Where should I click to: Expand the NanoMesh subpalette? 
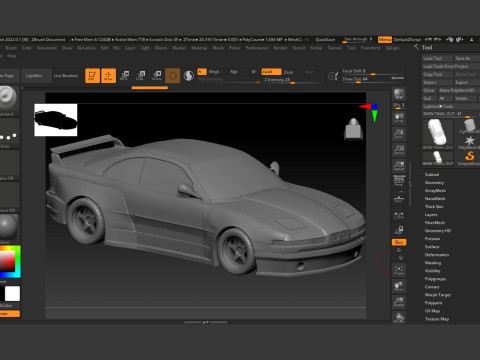[x=435, y=198]
